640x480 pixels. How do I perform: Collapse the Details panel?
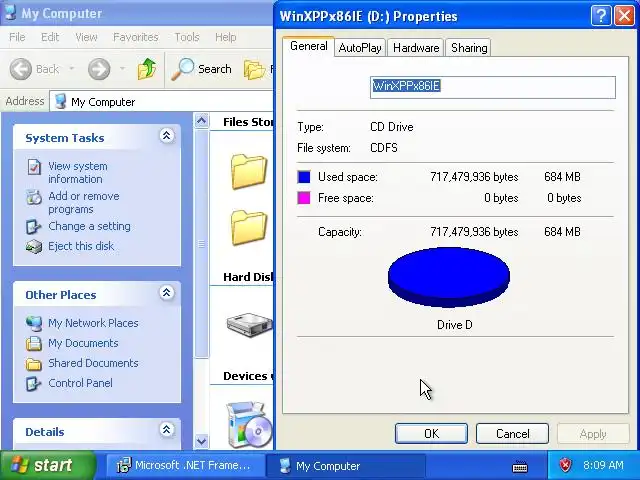pos(167,429)
